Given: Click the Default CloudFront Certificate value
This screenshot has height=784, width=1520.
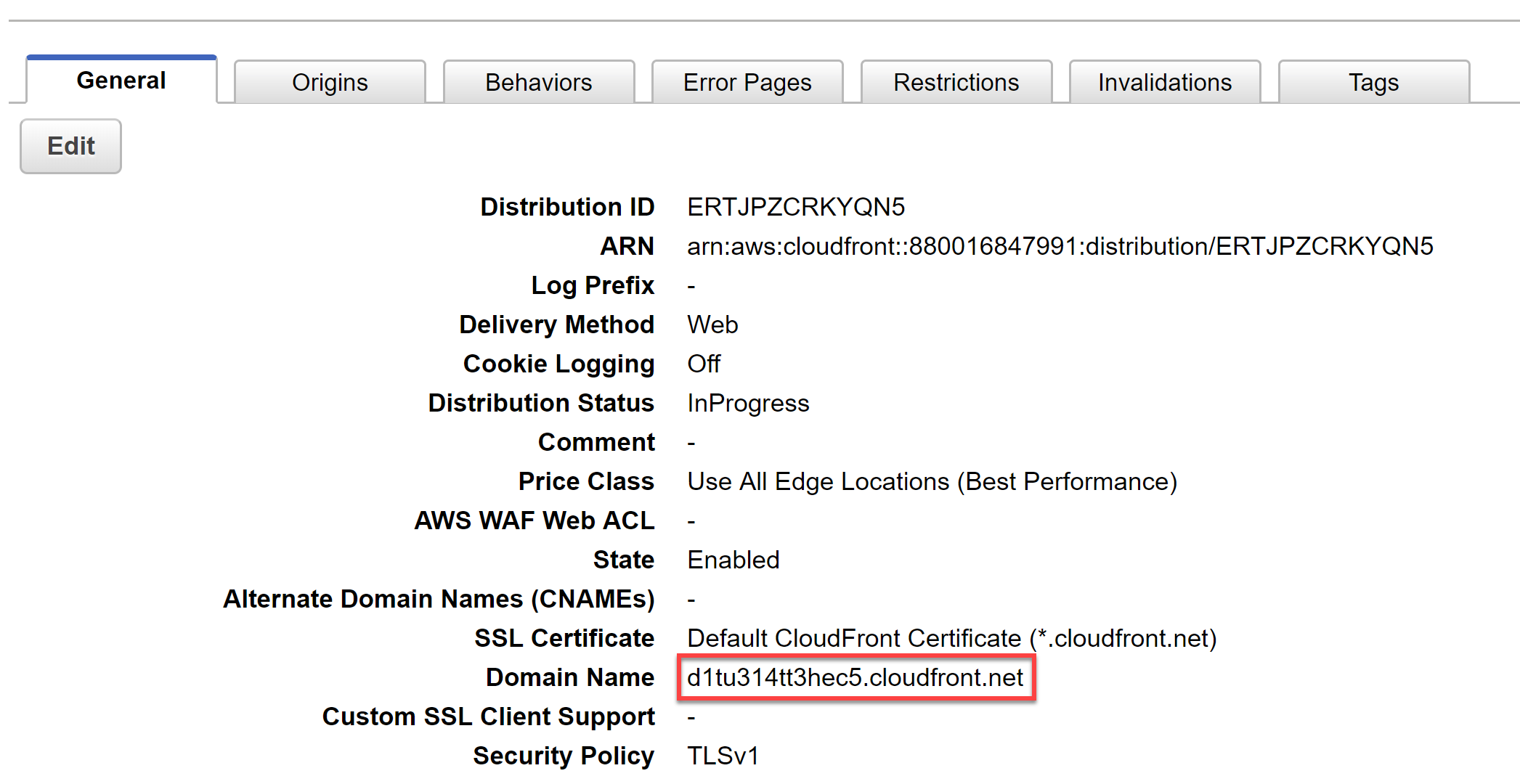Looking at the screenshot, I should pos(951,638).
